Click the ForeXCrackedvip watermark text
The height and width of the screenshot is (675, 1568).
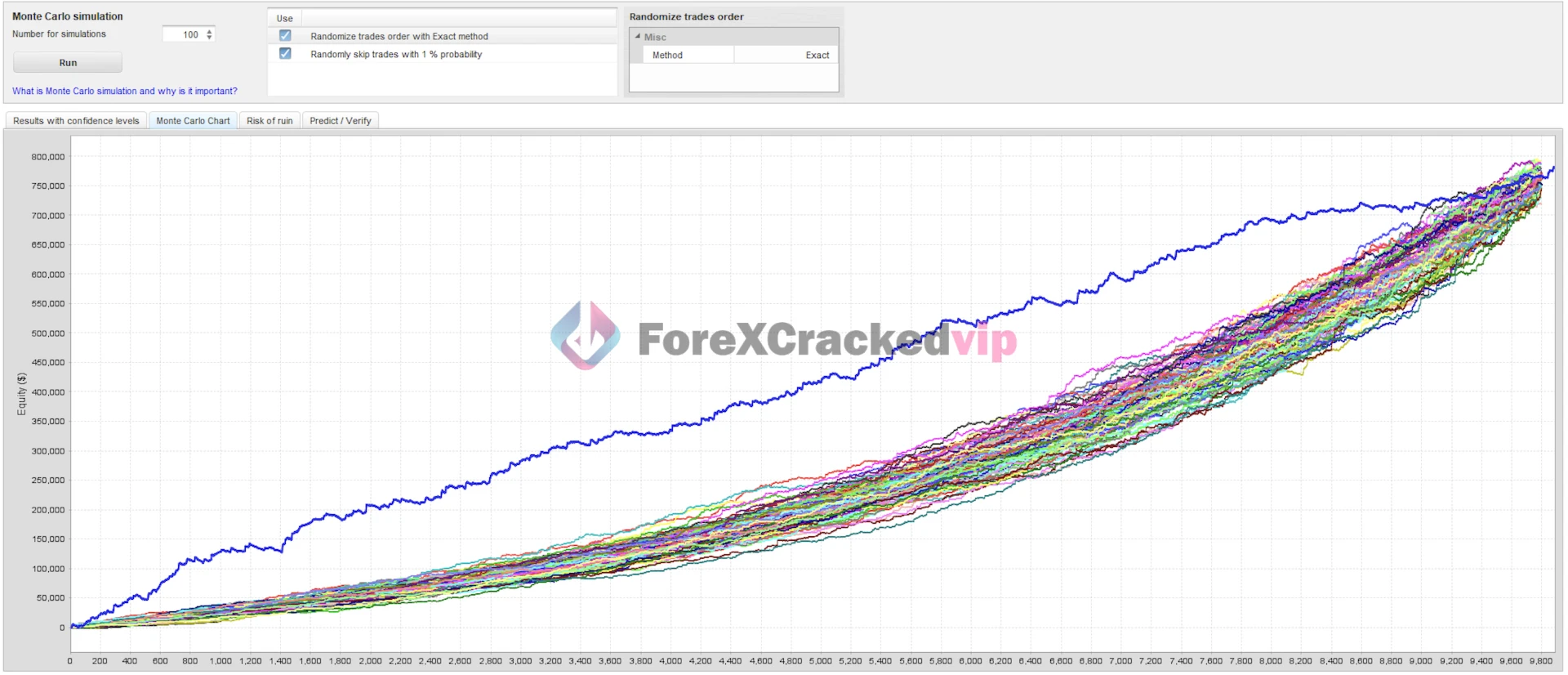point(826,340)
